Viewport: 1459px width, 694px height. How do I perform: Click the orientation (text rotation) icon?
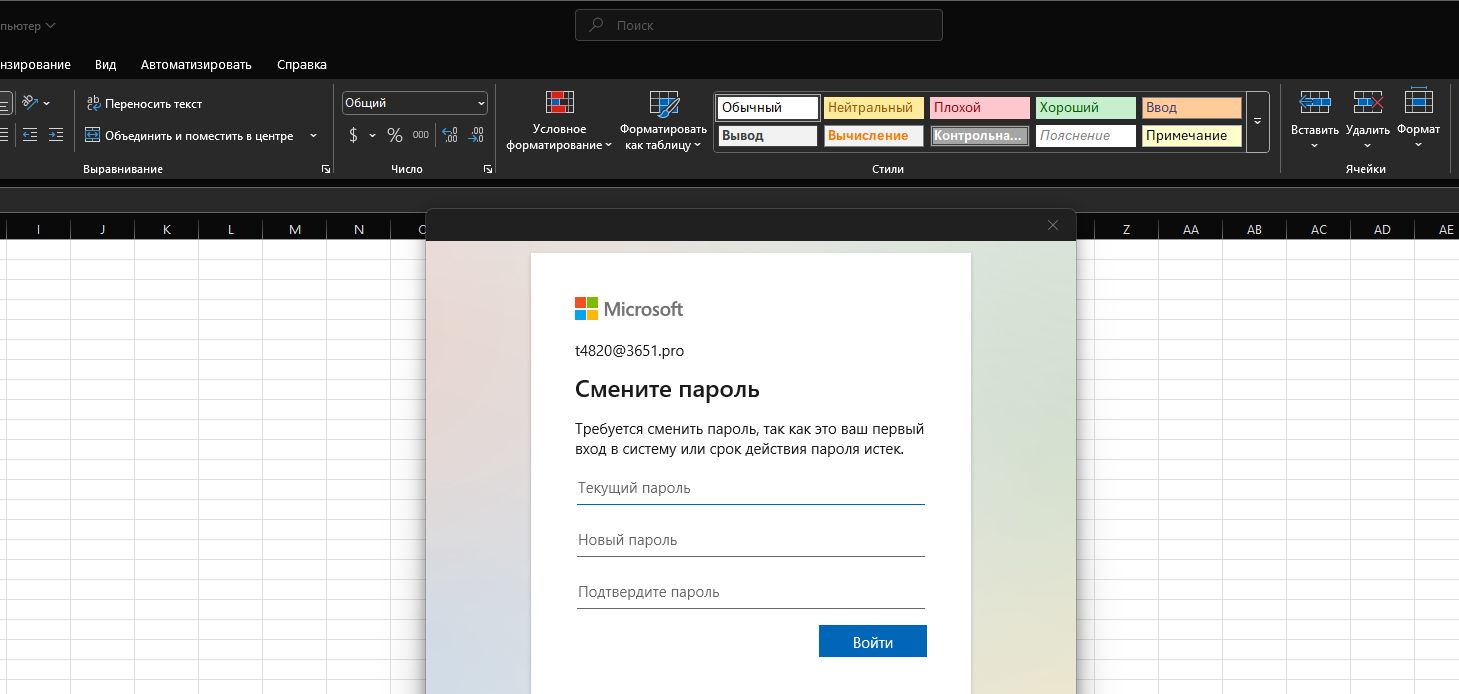coord(30,103)
